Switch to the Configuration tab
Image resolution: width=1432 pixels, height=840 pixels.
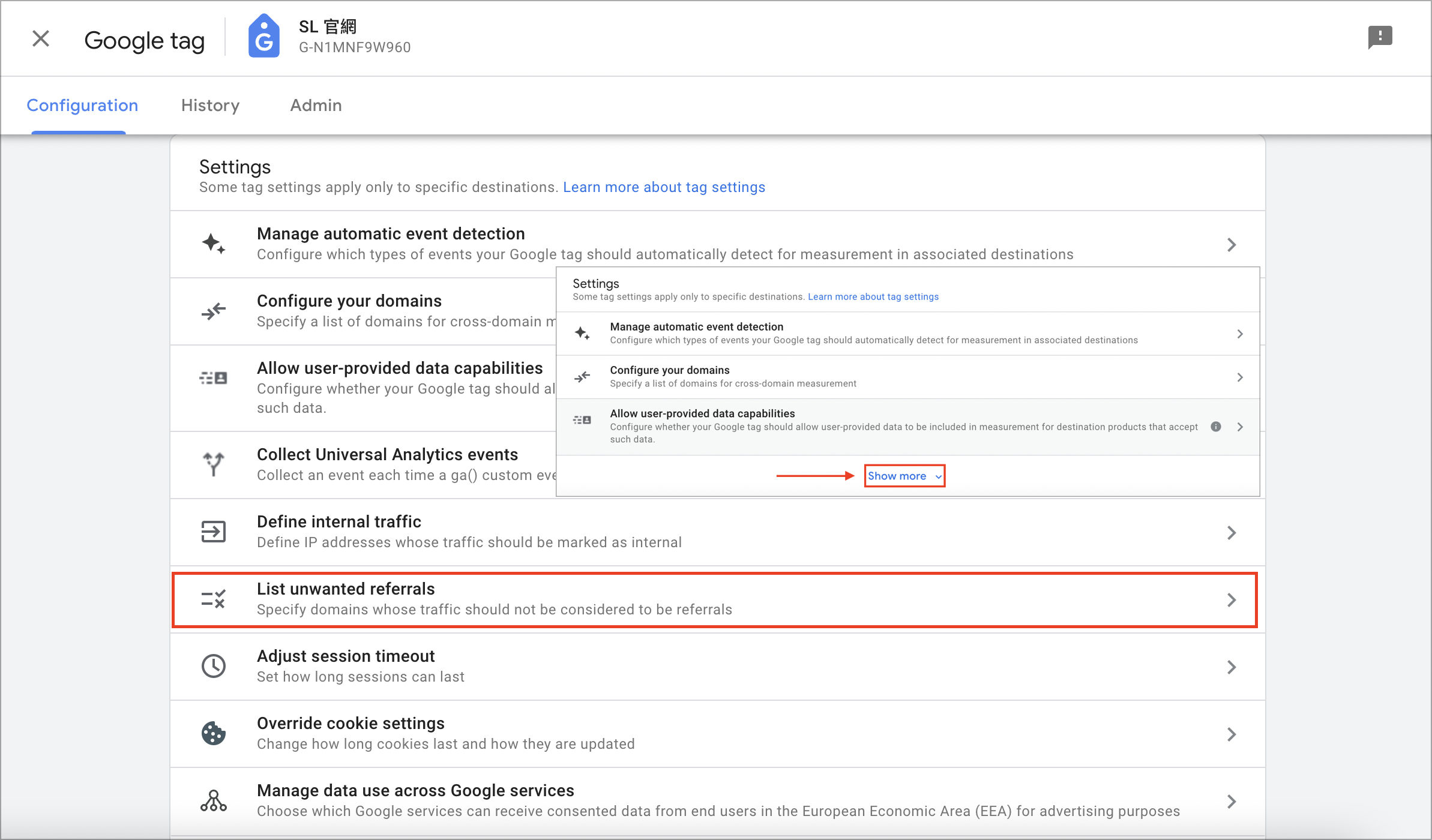tap(82, 105)
